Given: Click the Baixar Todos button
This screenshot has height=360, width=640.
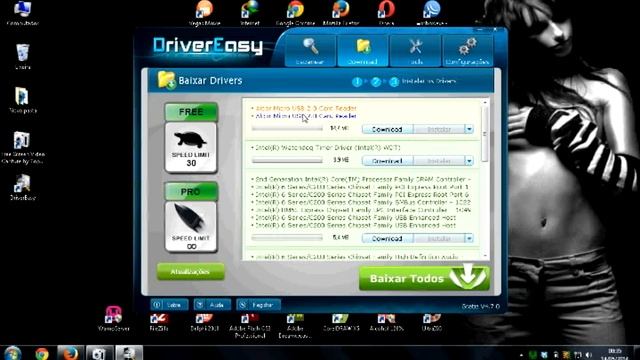Looking at the screenshot, I should tap(424, 278).
